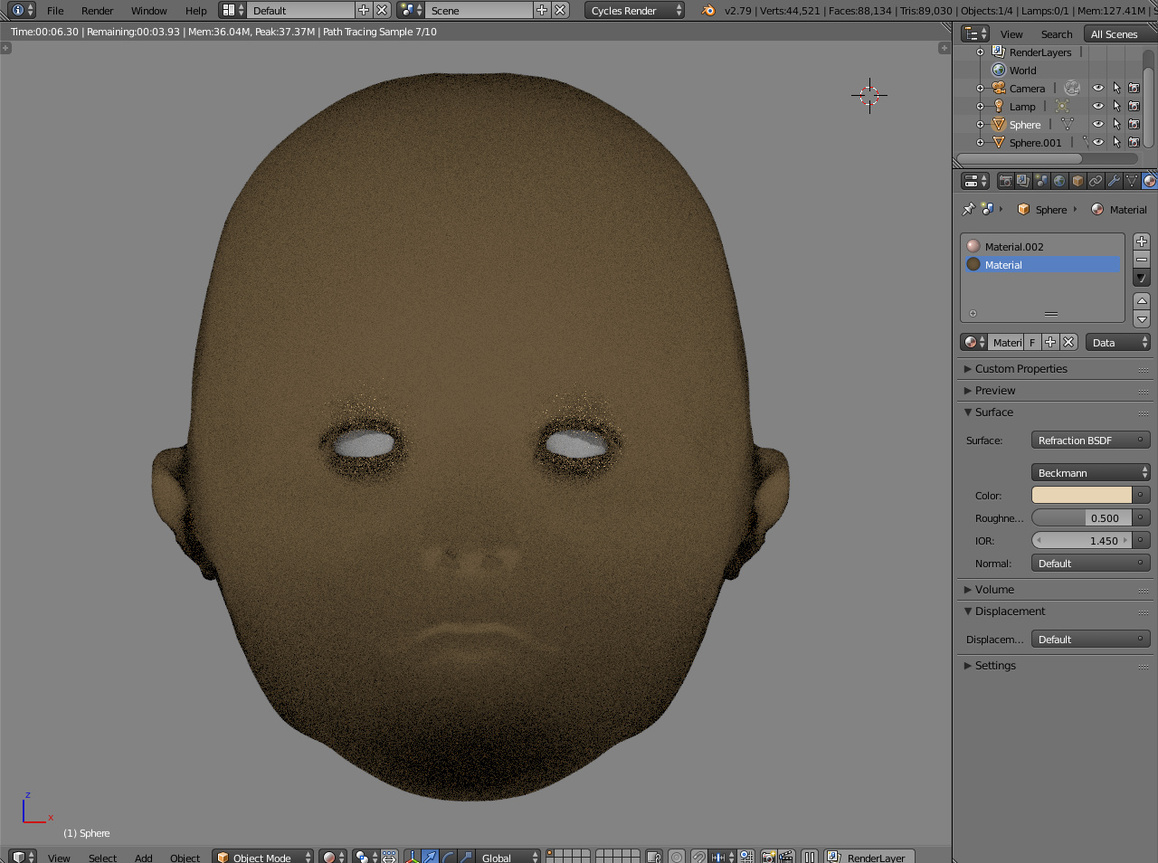Click the All Scenes outliner button
Viewport: 1158px width, 863px height.
click(1113, 34)
